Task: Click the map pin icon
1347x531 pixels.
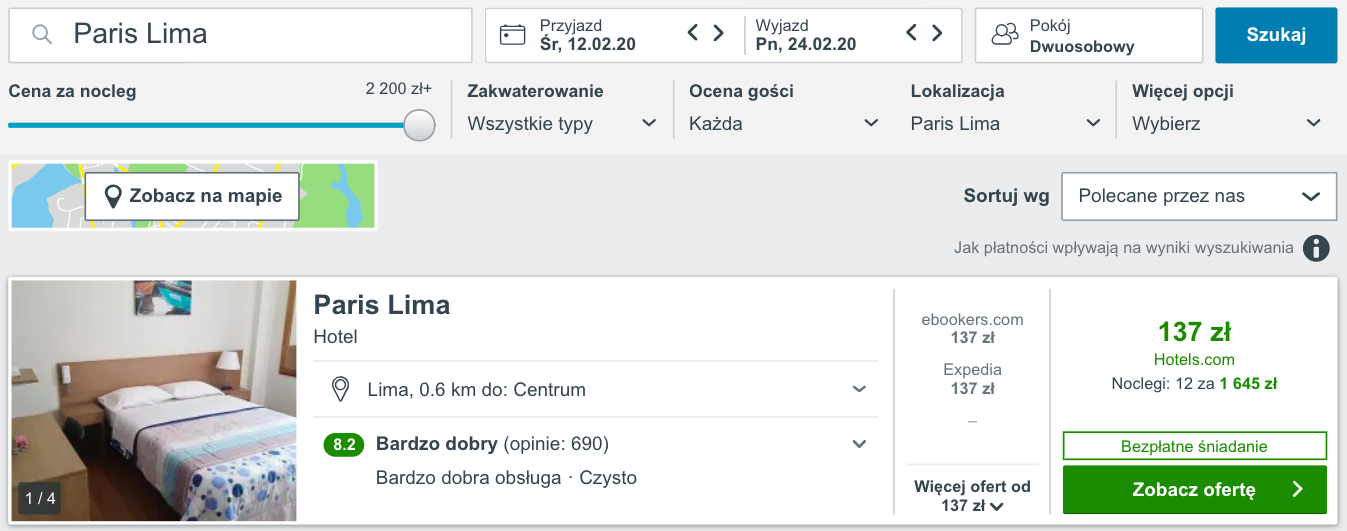Action: [113, 196]
